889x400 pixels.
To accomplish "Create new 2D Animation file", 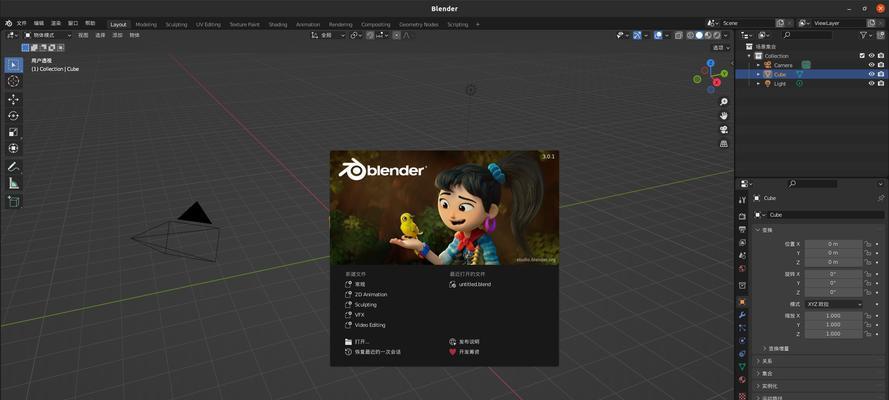I will (366, 295).
